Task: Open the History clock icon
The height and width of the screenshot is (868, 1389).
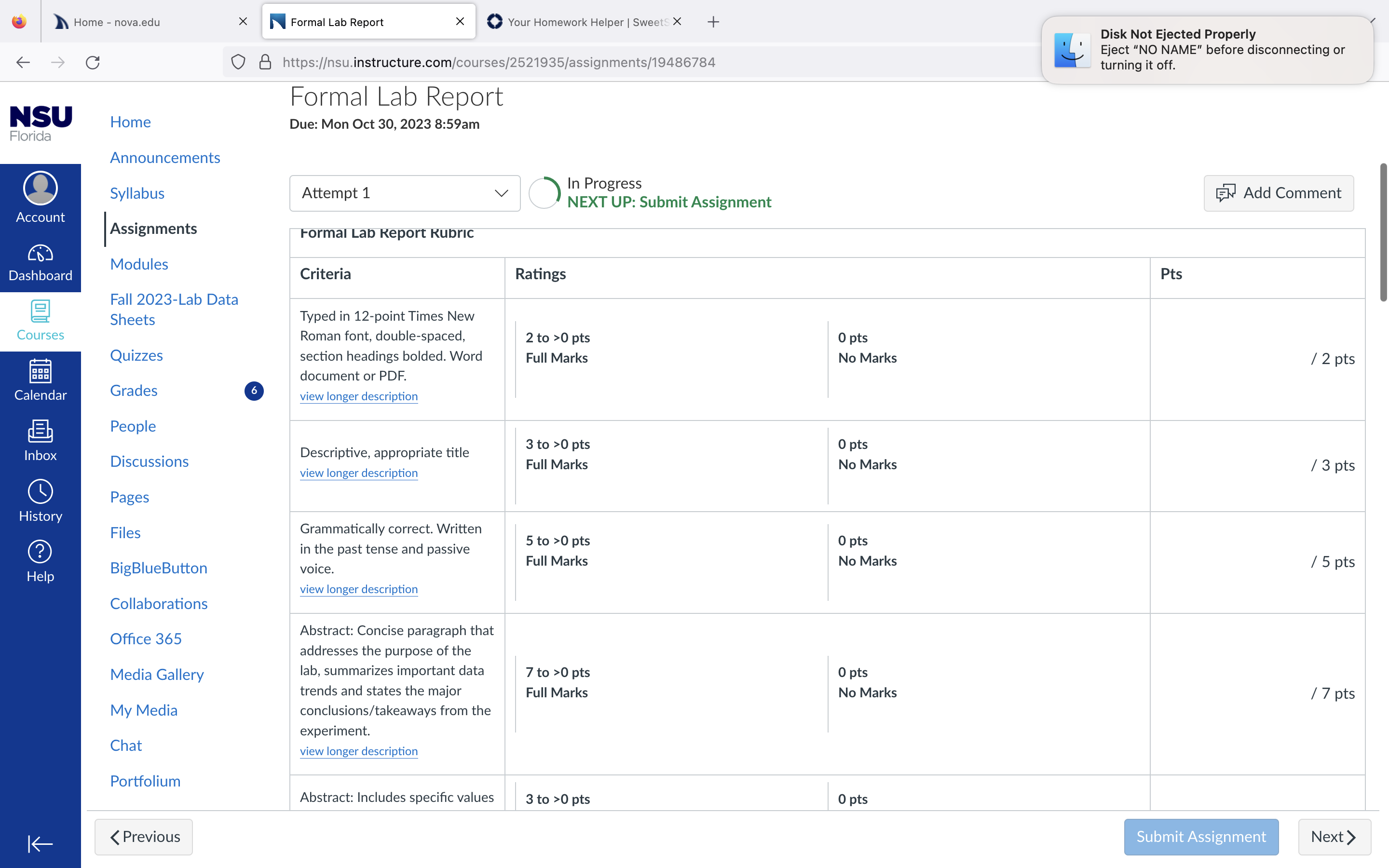Action: [x=40, y=491]
